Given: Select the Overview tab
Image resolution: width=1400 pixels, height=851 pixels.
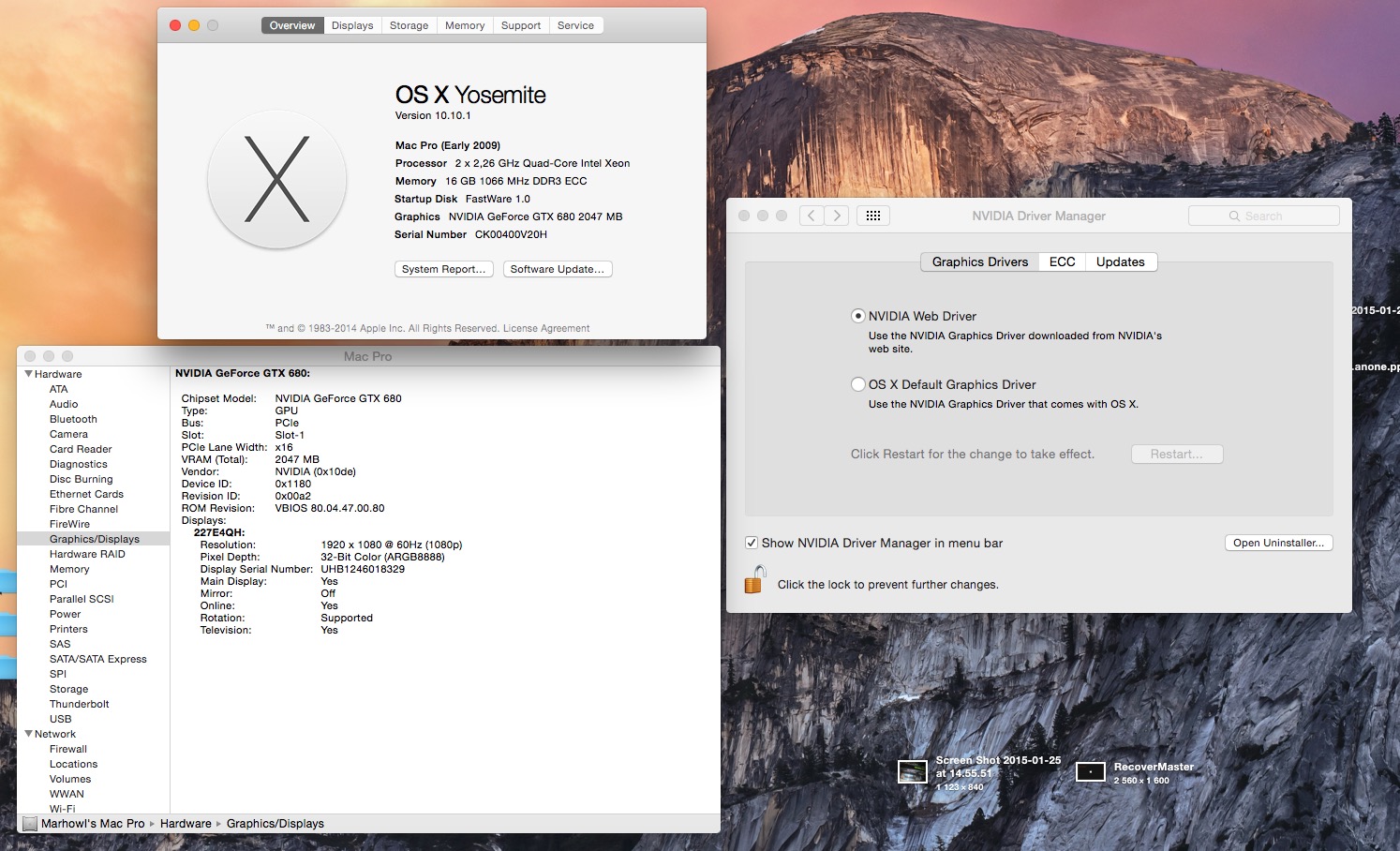Looking at the screenshot, I should click(292, 25).
